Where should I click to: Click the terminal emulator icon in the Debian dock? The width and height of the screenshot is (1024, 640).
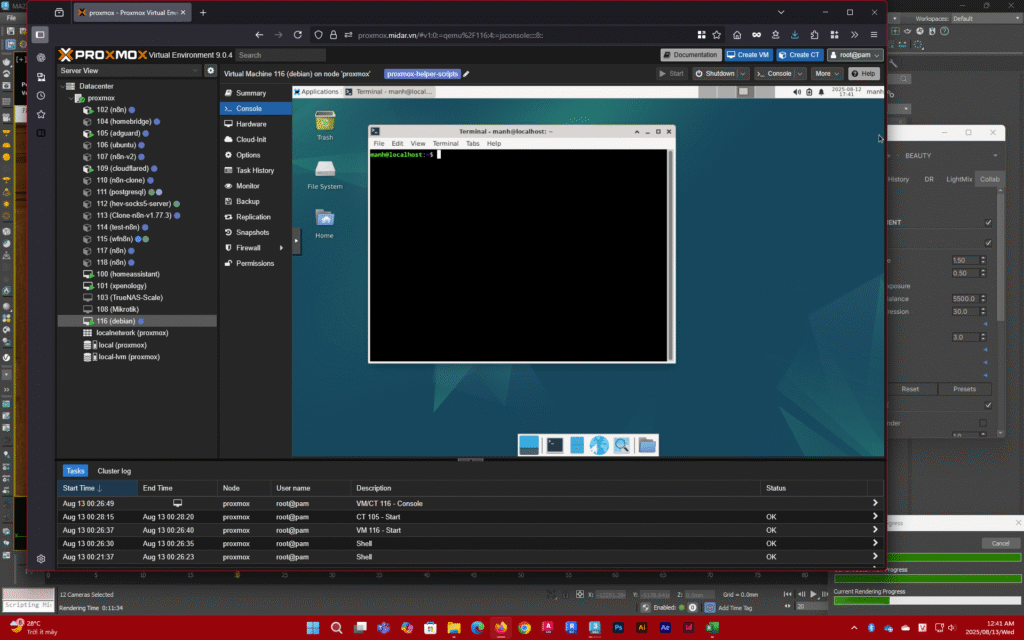(554, 445)
